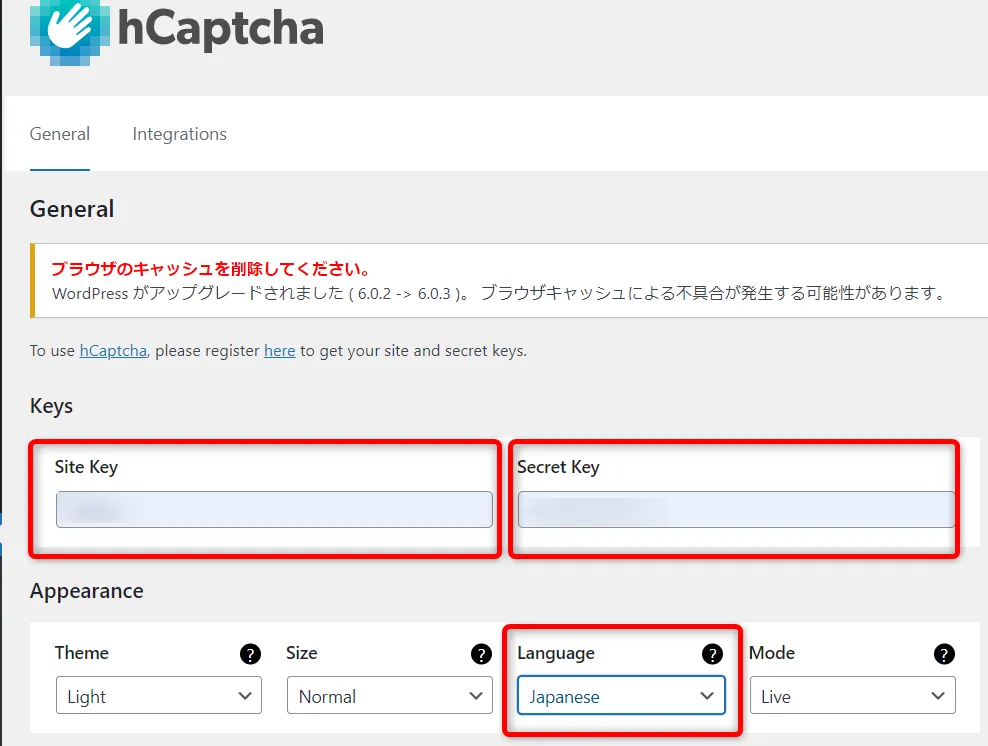Click the hCaptcha hand logo

coord(69,32)
